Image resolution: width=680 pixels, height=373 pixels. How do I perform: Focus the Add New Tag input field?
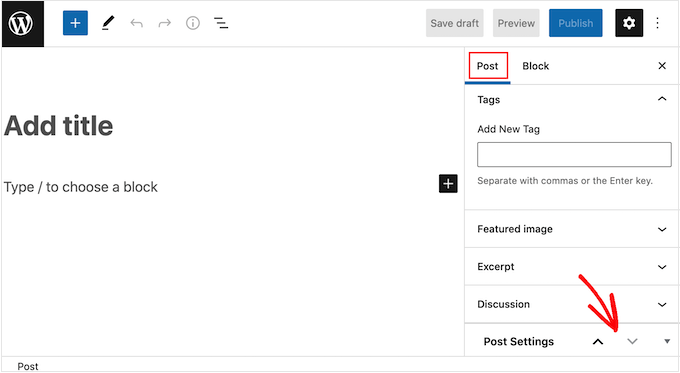(574, 154)
